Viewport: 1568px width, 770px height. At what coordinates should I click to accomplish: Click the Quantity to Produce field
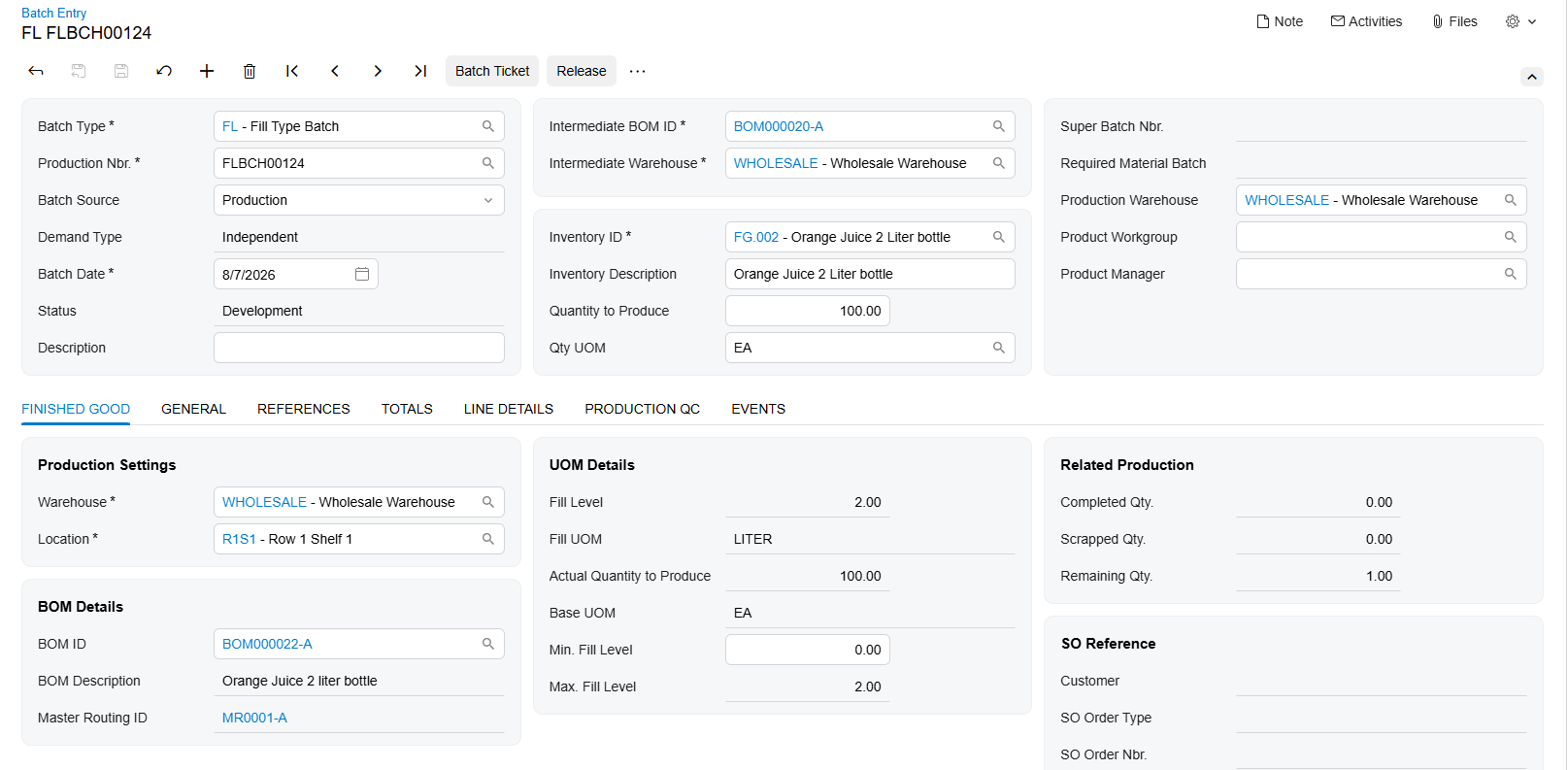808,311
